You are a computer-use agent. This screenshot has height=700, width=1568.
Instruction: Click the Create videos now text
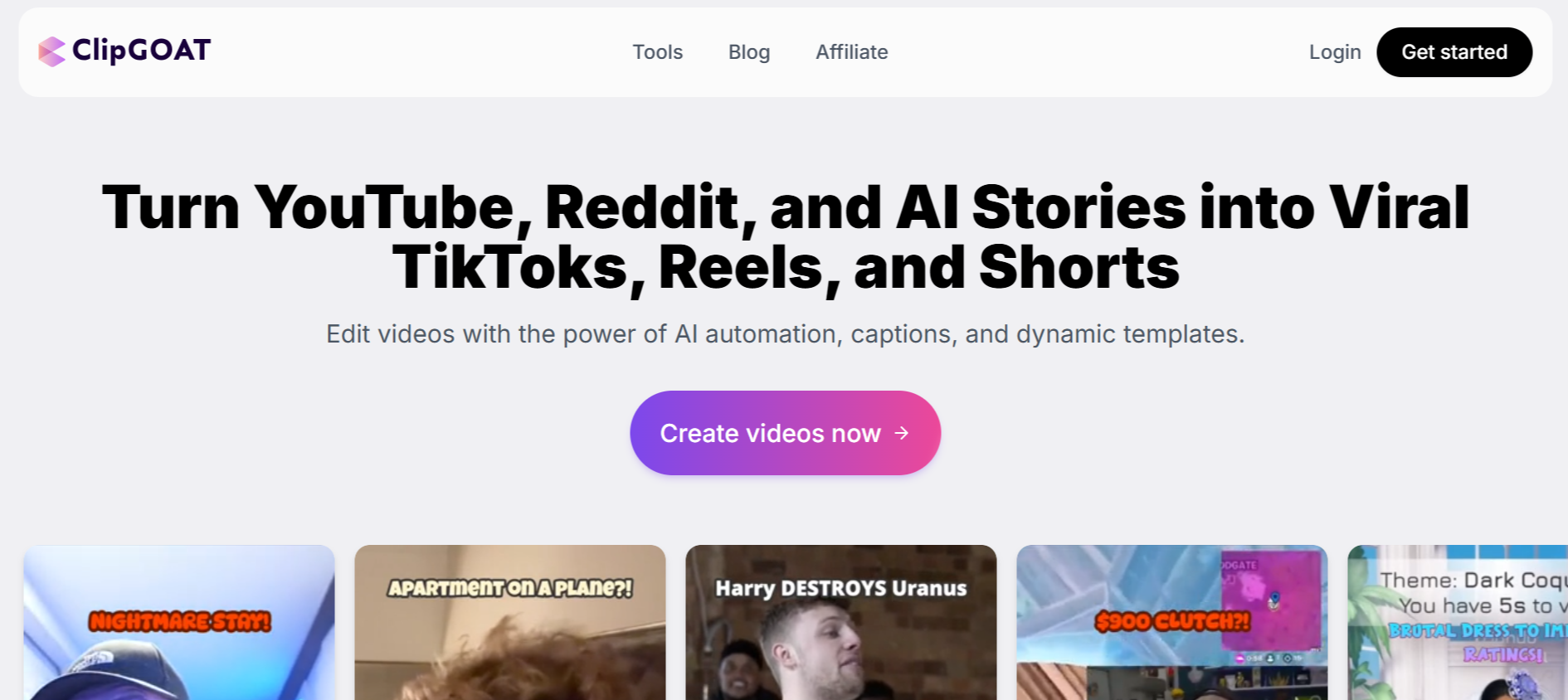770,433
